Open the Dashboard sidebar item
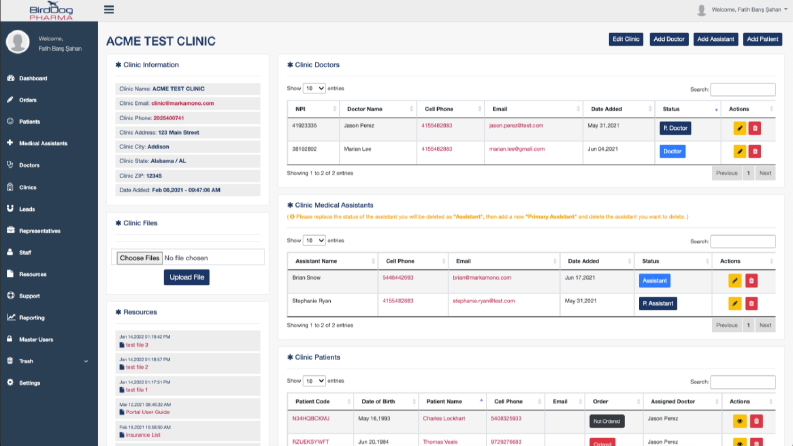This screenshot has height=446, width=793. (33, 78)
